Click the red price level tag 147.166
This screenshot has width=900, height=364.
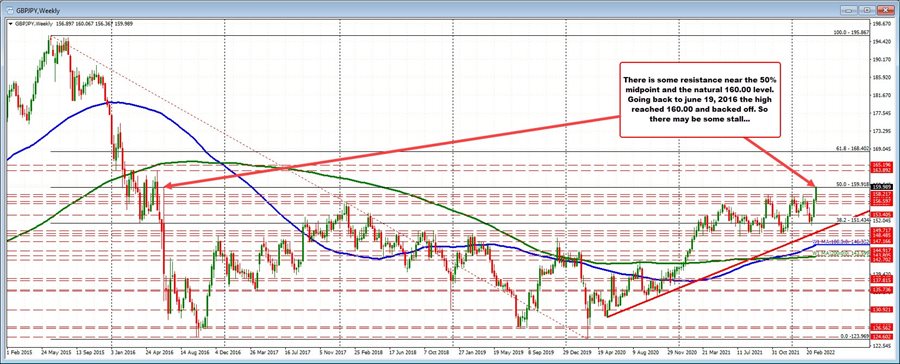[882, 242]
